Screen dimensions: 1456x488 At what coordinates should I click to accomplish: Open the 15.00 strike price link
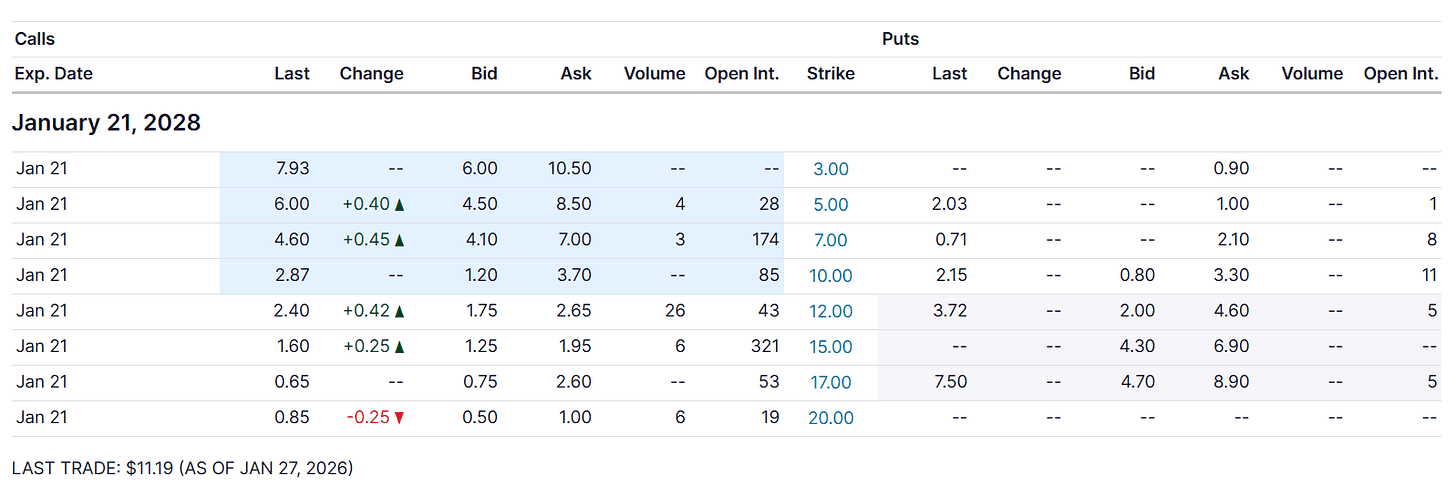pyautogui.click(x=831, y=347)
